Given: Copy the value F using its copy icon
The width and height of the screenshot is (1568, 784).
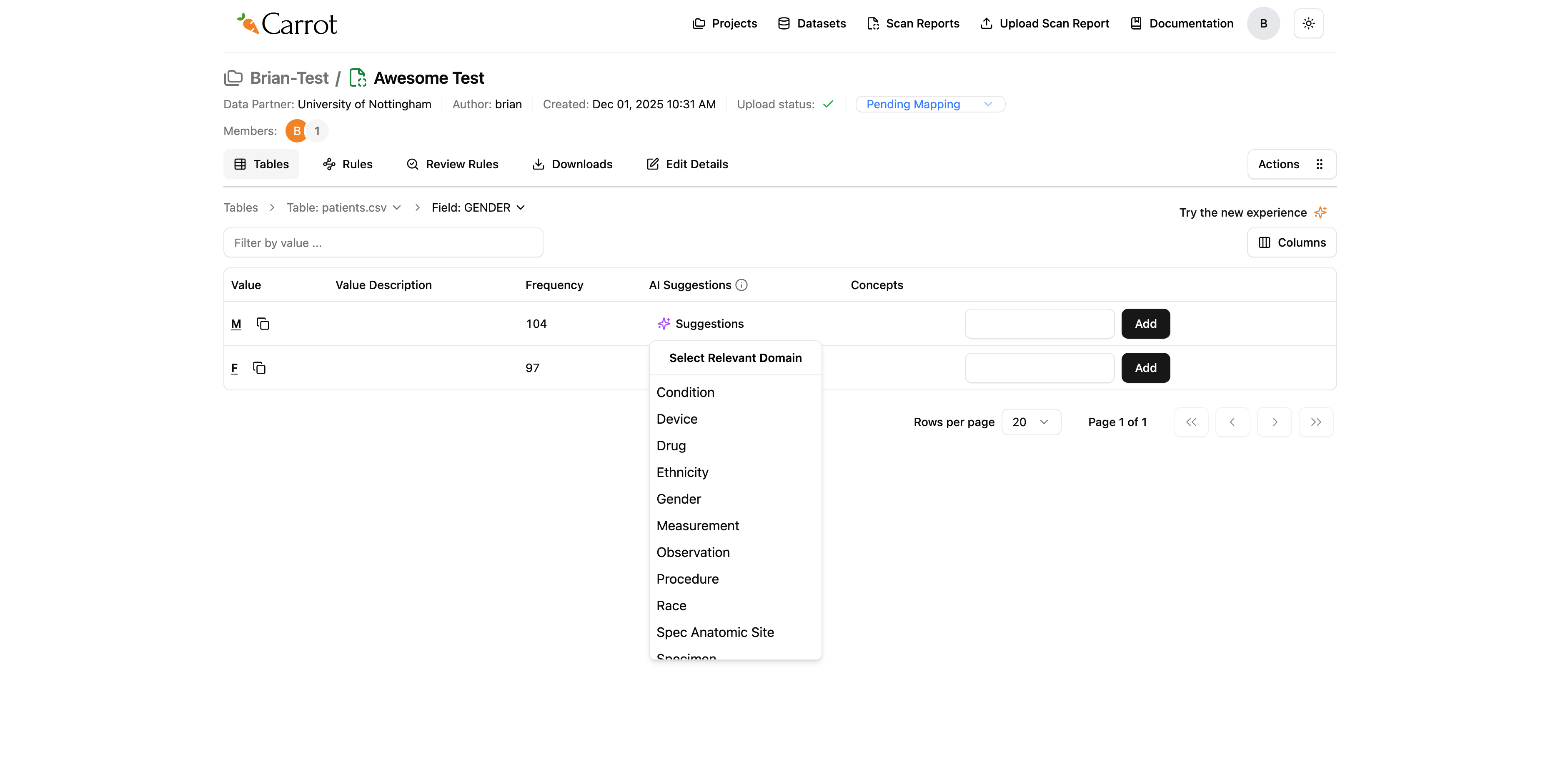Looking at the screenshot, I should click(259, 368).
